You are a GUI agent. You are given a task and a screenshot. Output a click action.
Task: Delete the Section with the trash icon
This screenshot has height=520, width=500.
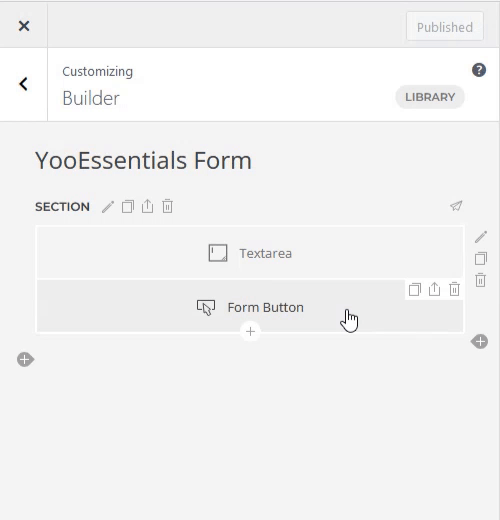click(167, 206)
